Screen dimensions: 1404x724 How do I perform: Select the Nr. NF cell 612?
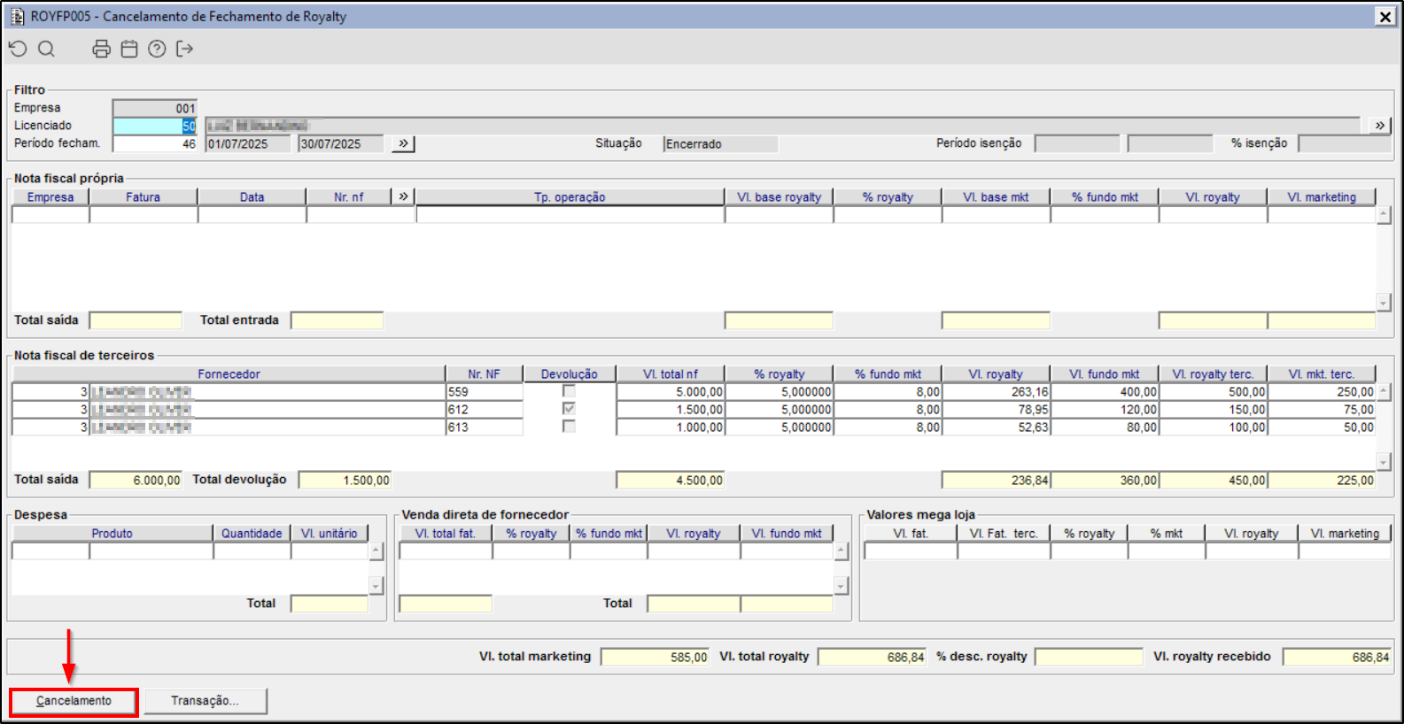(485, 409)
